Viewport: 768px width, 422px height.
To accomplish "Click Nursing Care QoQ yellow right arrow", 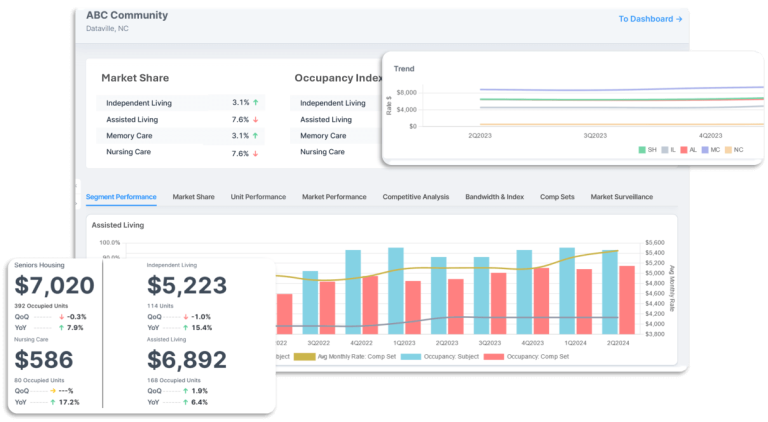I will [53, 391].
